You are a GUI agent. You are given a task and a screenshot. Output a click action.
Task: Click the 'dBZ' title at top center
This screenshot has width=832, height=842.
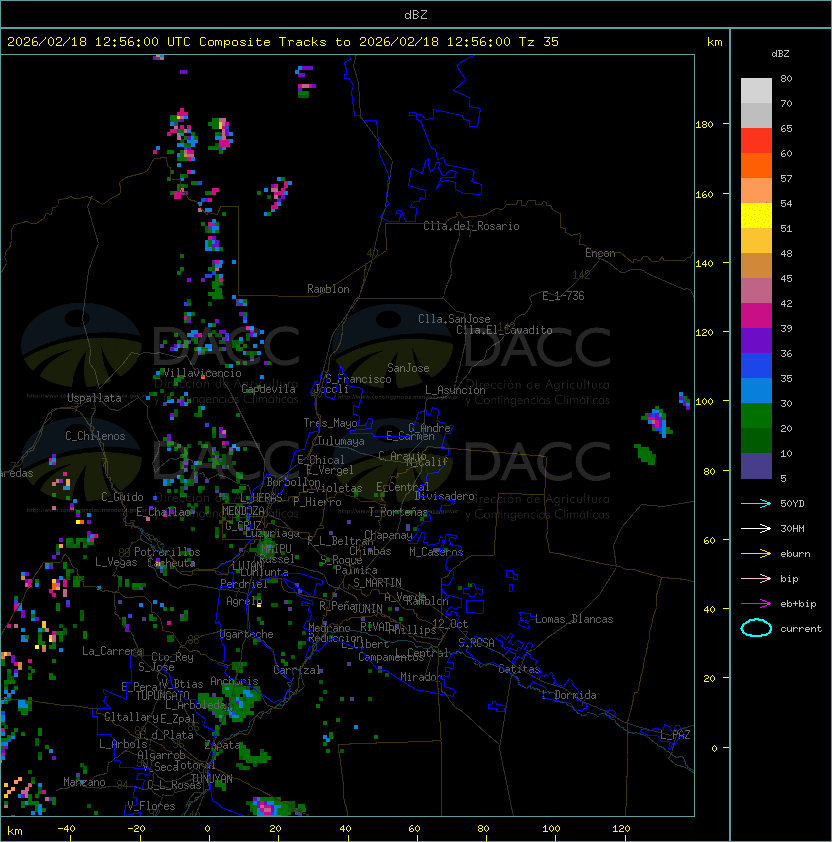click(x=416, y=14)
